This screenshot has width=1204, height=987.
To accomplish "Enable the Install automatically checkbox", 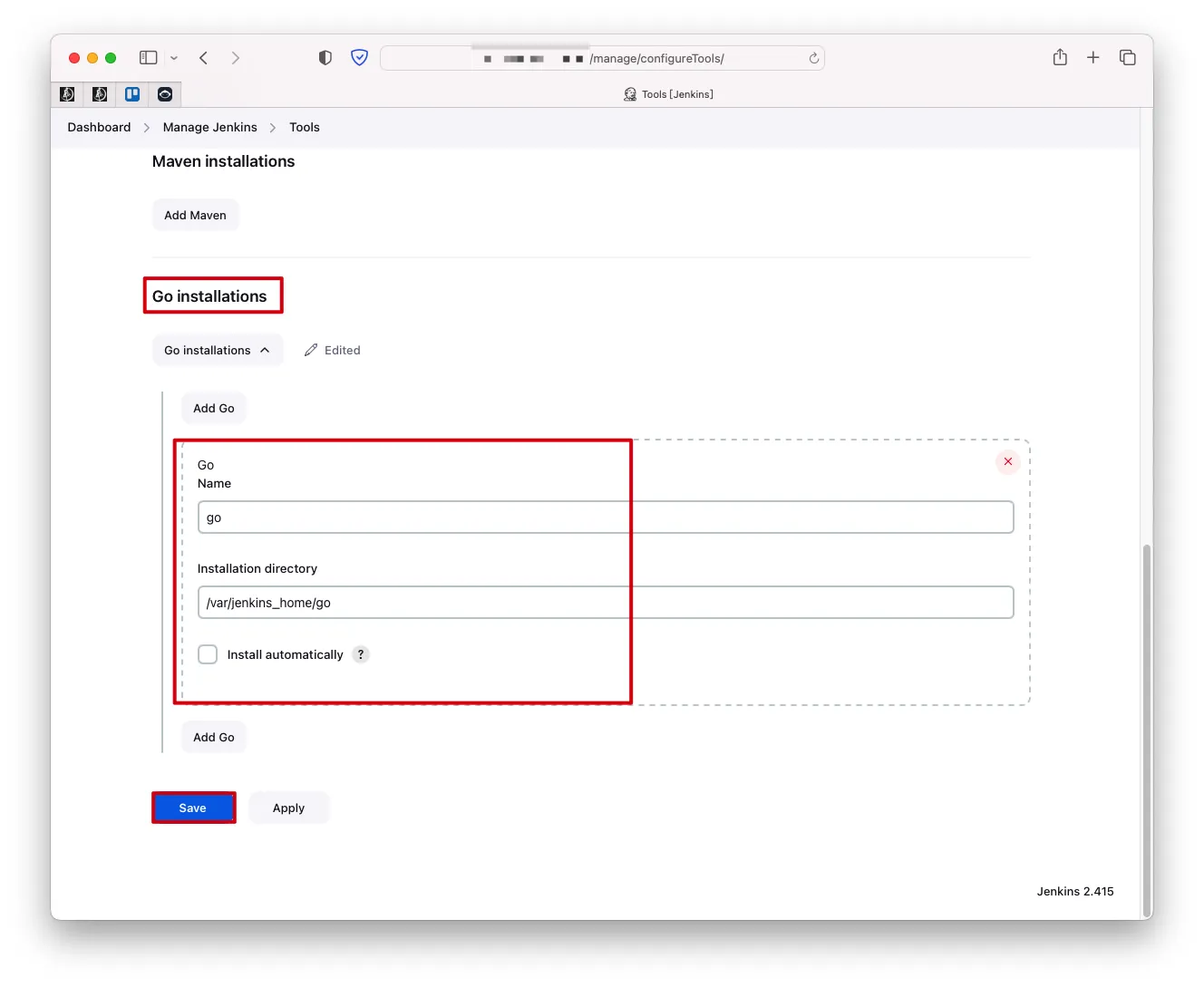I will tap(208, 654).
